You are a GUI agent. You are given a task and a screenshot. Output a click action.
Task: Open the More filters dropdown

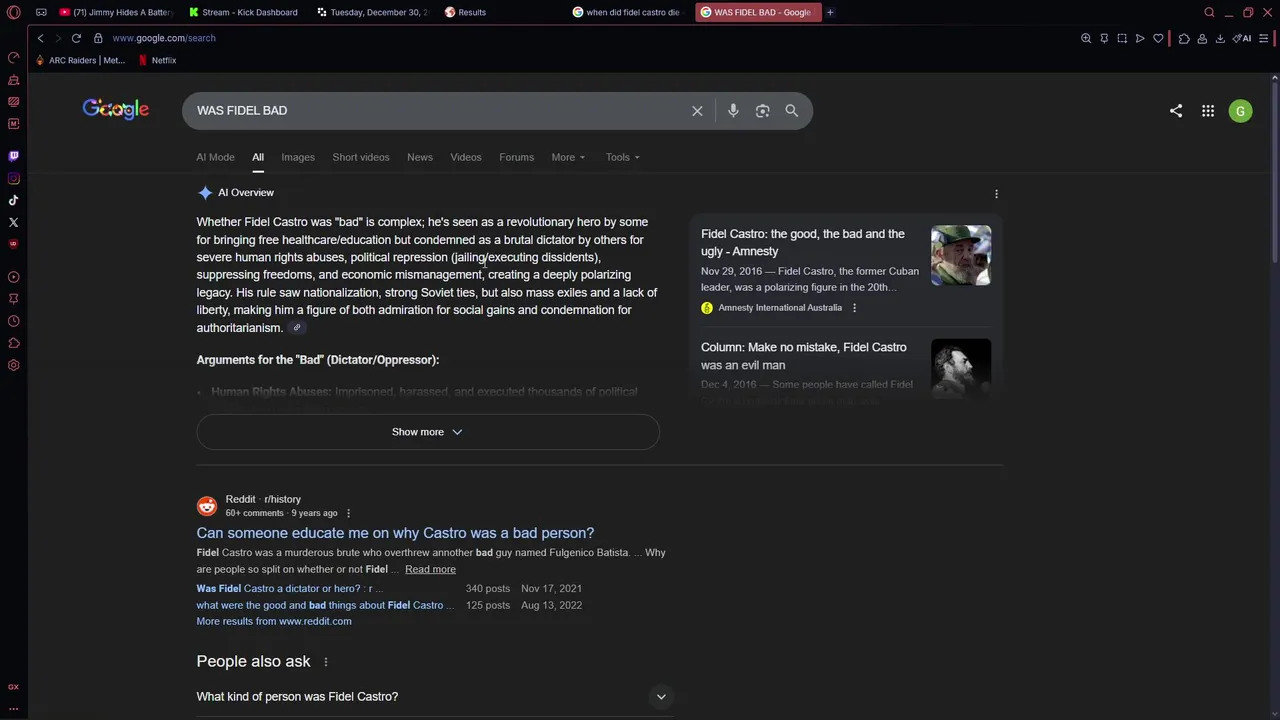click(568, 157)
